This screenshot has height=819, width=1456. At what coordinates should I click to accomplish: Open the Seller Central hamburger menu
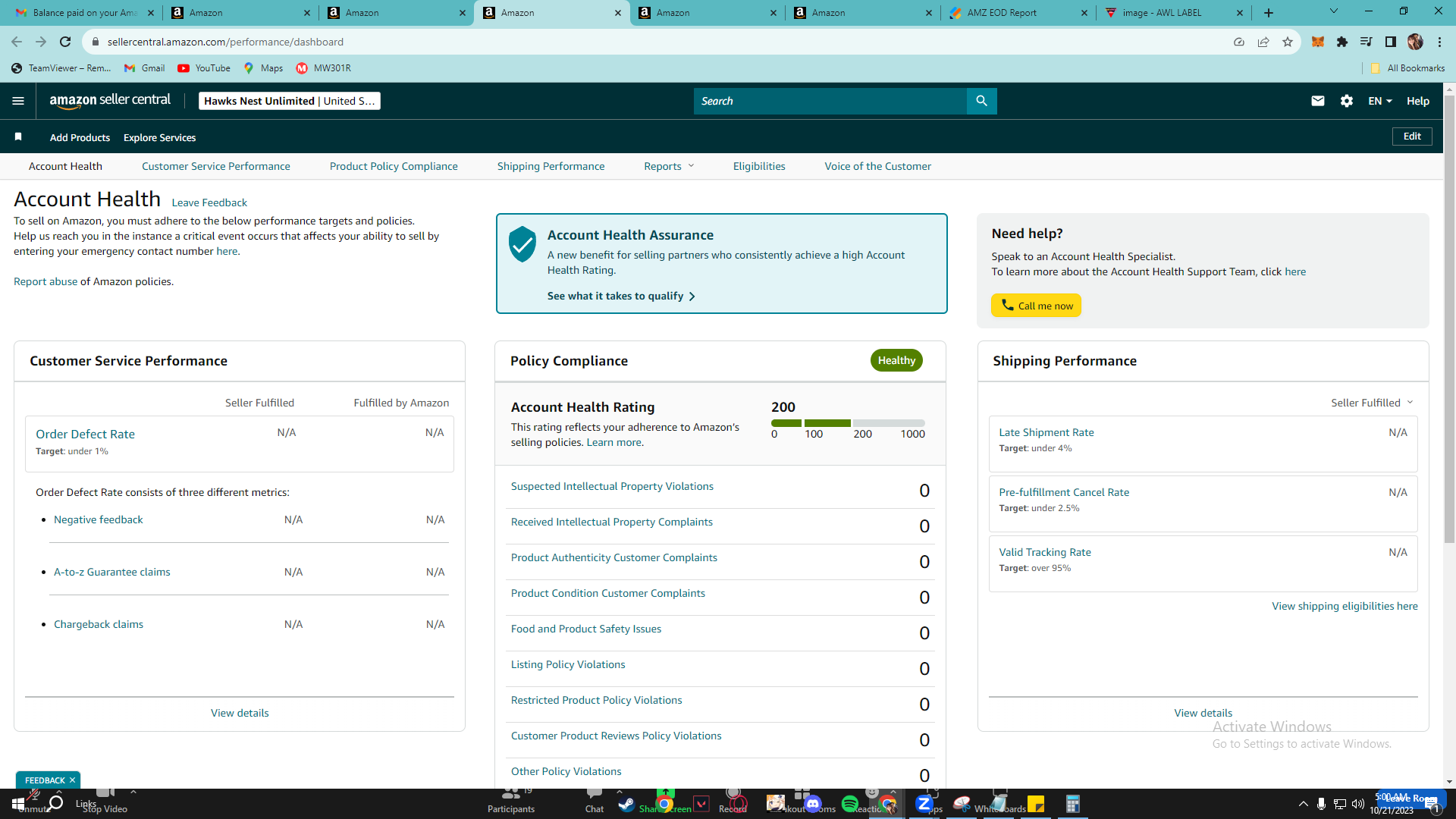[18, 101]
